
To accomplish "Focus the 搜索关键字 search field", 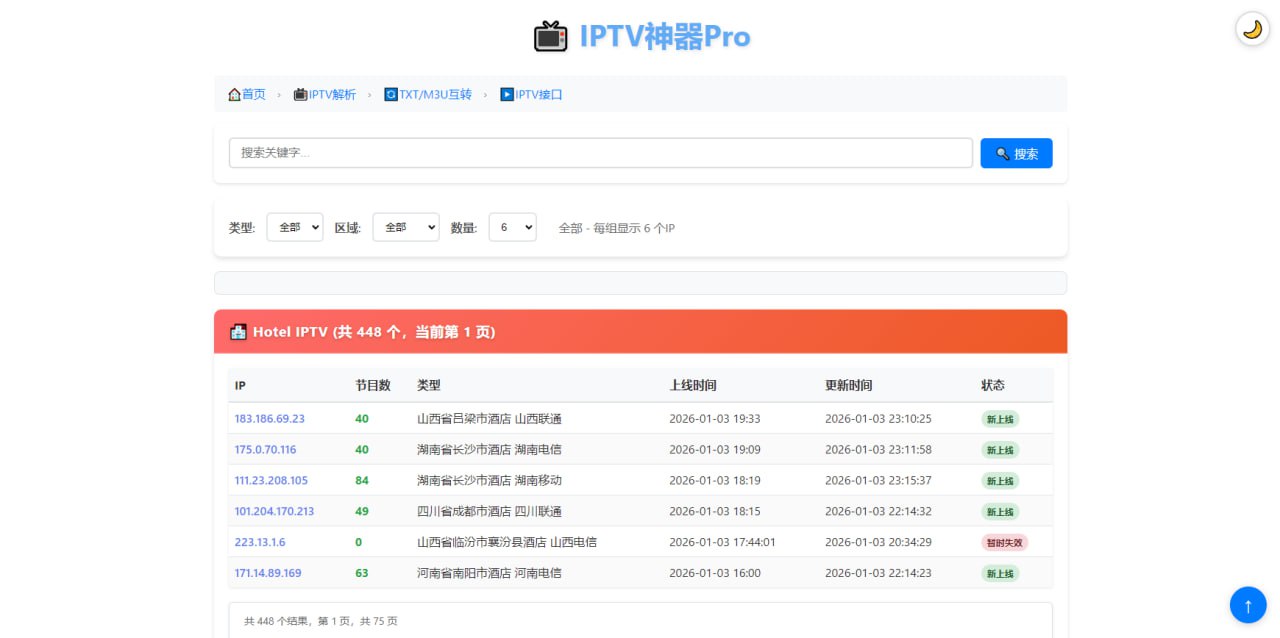I will (x=600, y=153).
